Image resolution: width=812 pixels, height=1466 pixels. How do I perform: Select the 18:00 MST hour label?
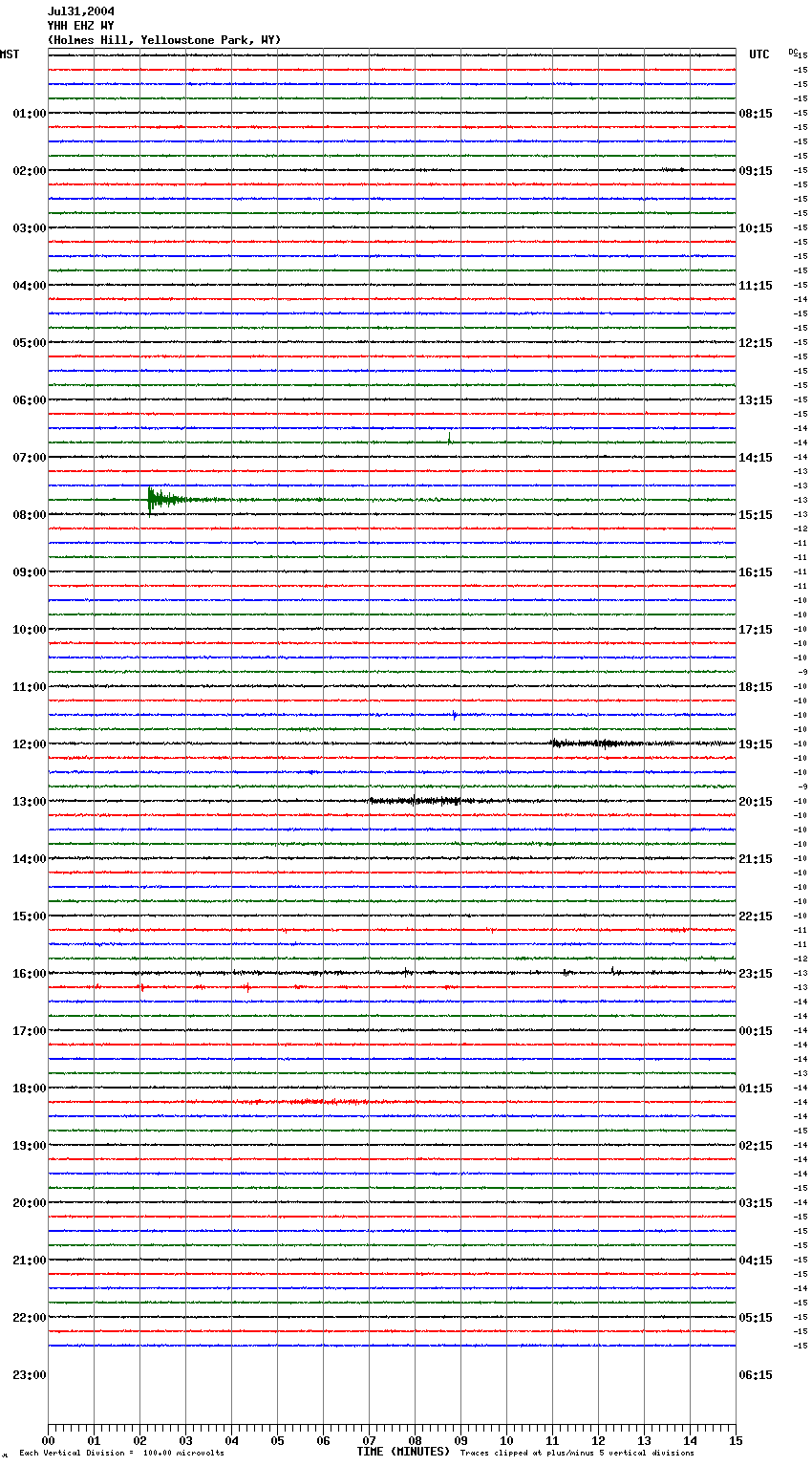(30, 1089)
